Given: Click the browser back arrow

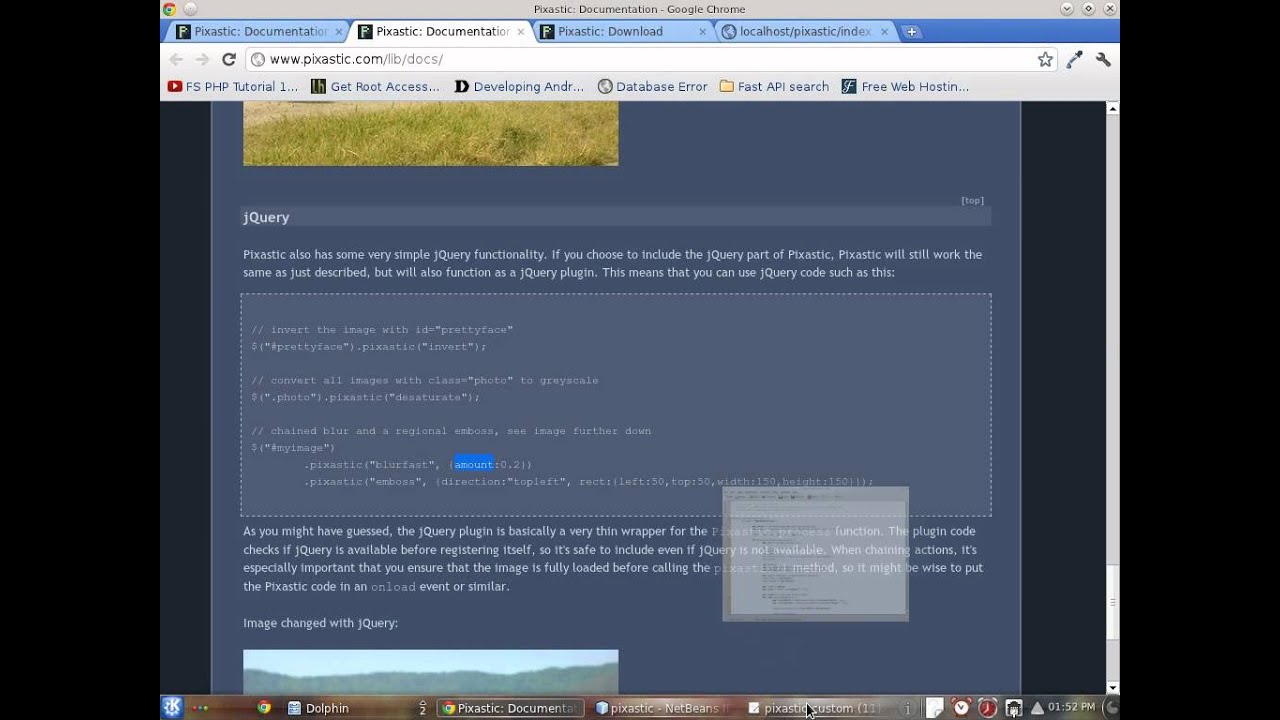Looking at the screenshot, I should click(x=176, y=59).
